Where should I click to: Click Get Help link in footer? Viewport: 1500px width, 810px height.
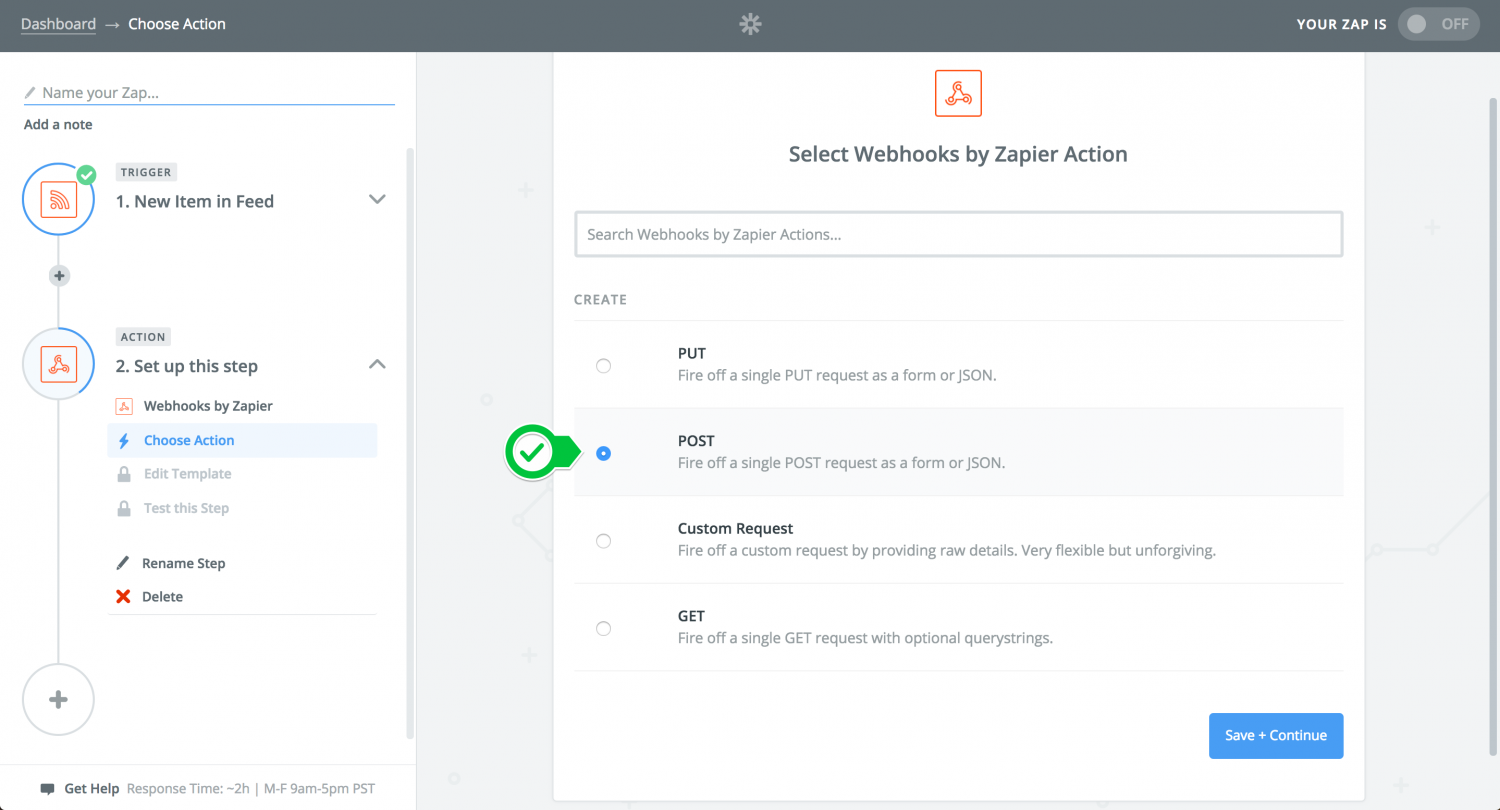[x=92, y=788]
